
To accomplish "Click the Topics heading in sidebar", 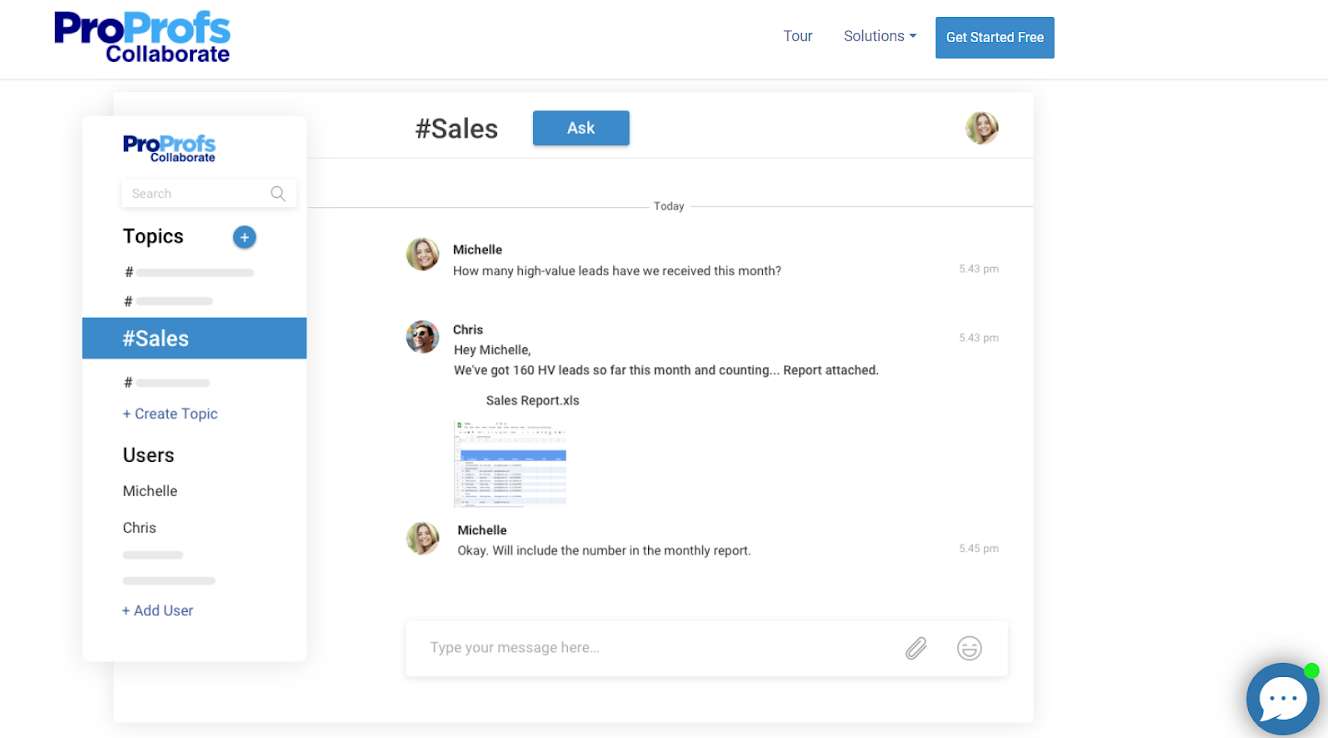I will [153, 237].
